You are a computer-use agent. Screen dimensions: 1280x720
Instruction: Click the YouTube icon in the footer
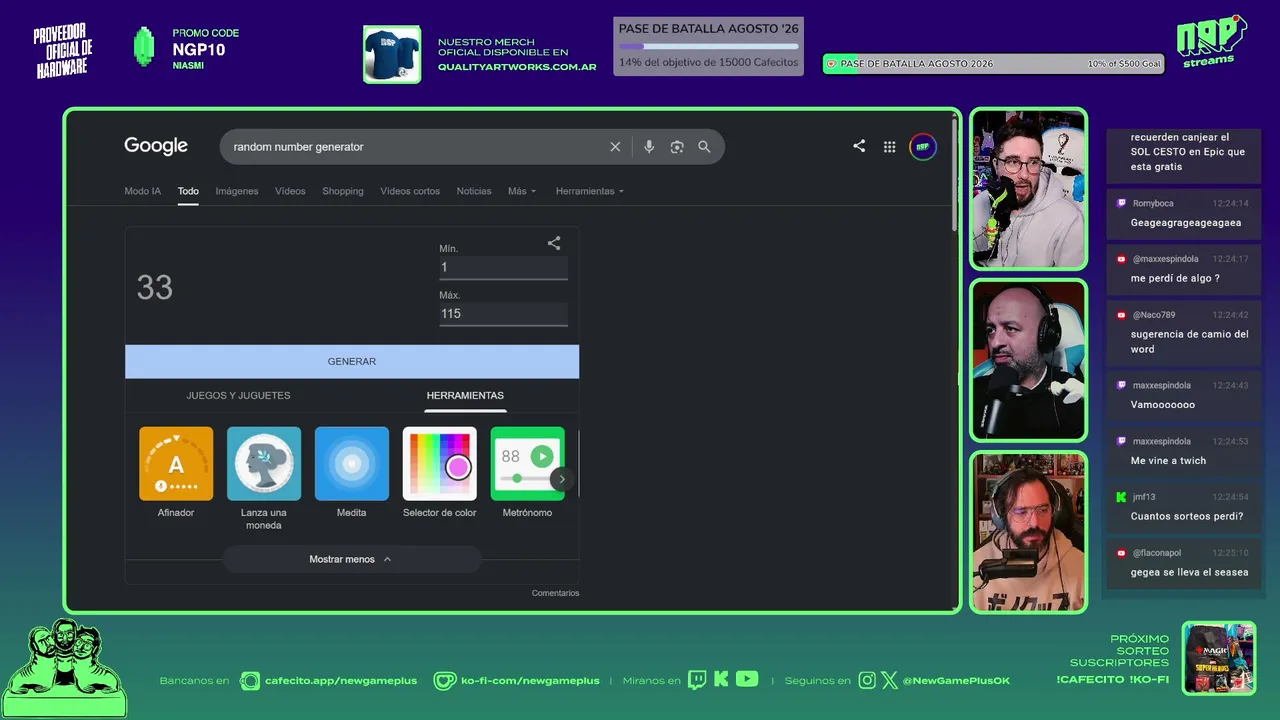click(747, 679)
